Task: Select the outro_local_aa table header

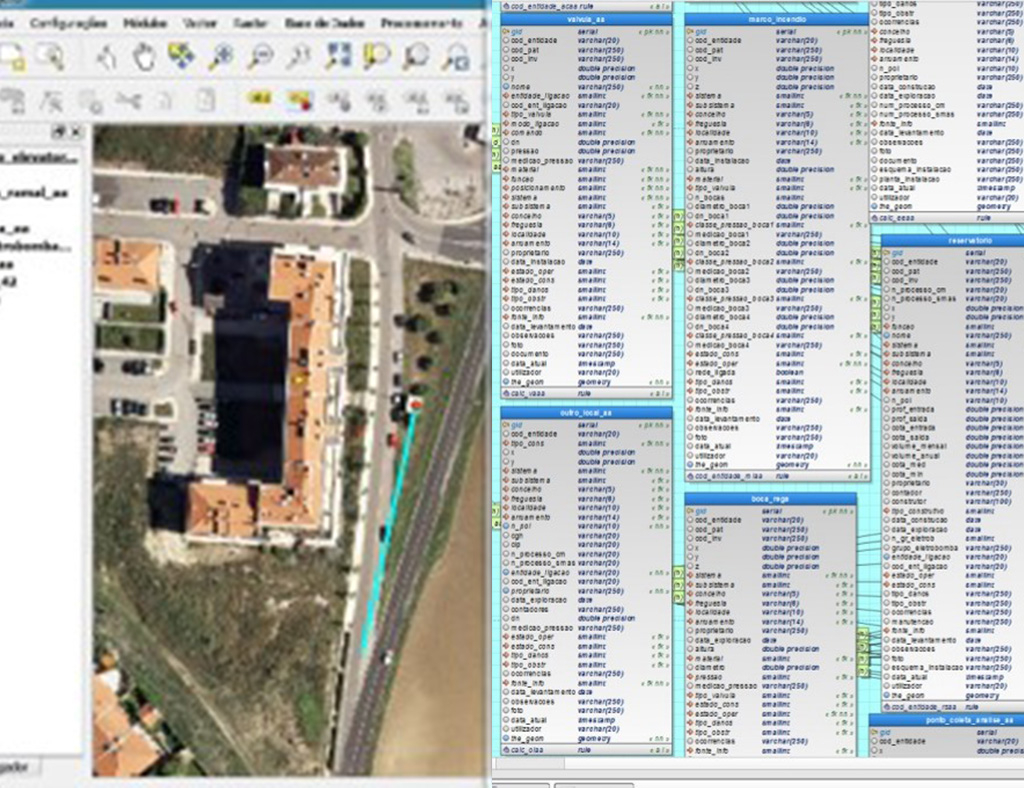Action: (x=586, y=413)
